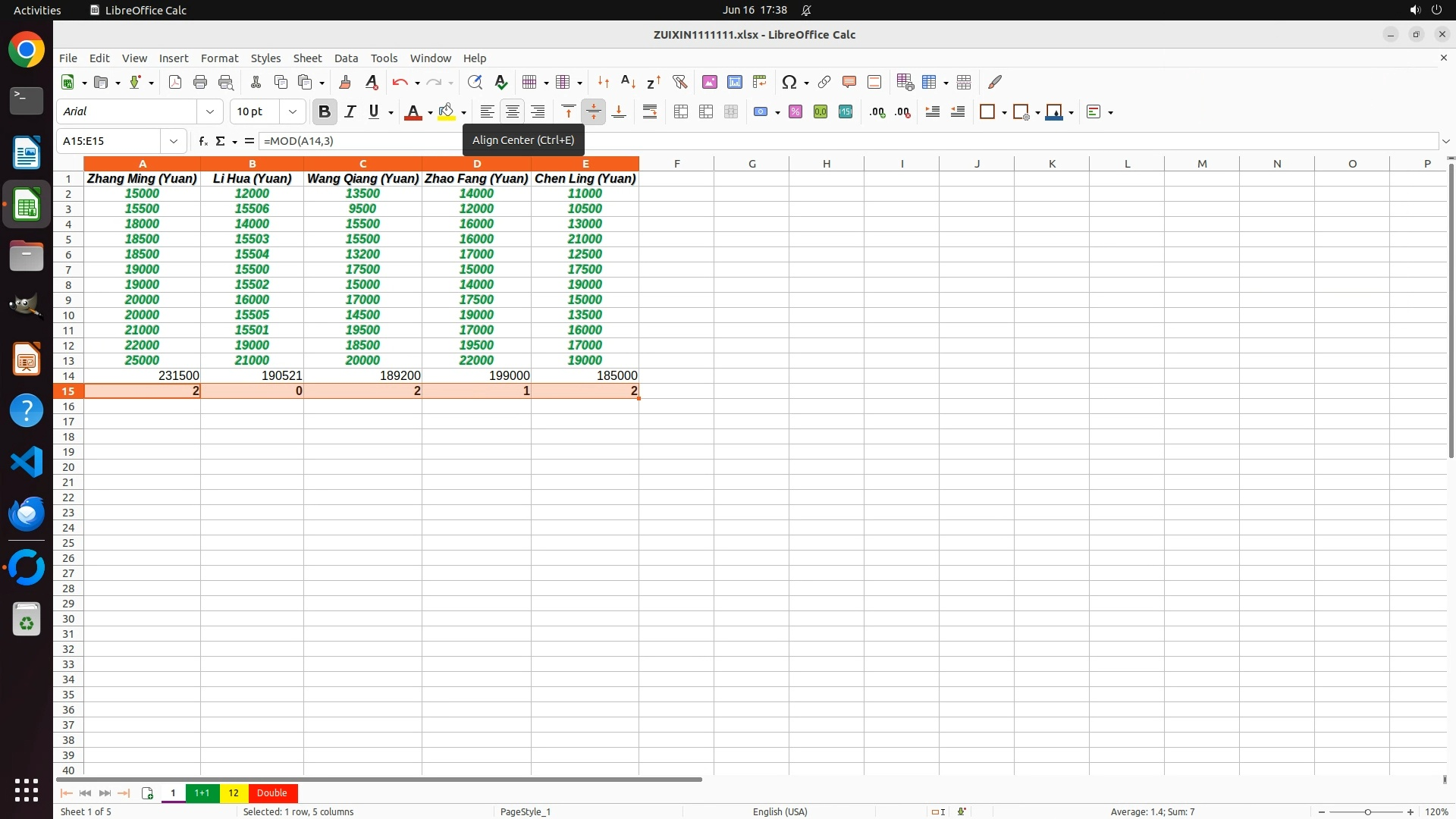This screenshot has height=819, width=1456.
Task: Click the zoom slider in the status bar
Action: click(x=1367, y=812)
